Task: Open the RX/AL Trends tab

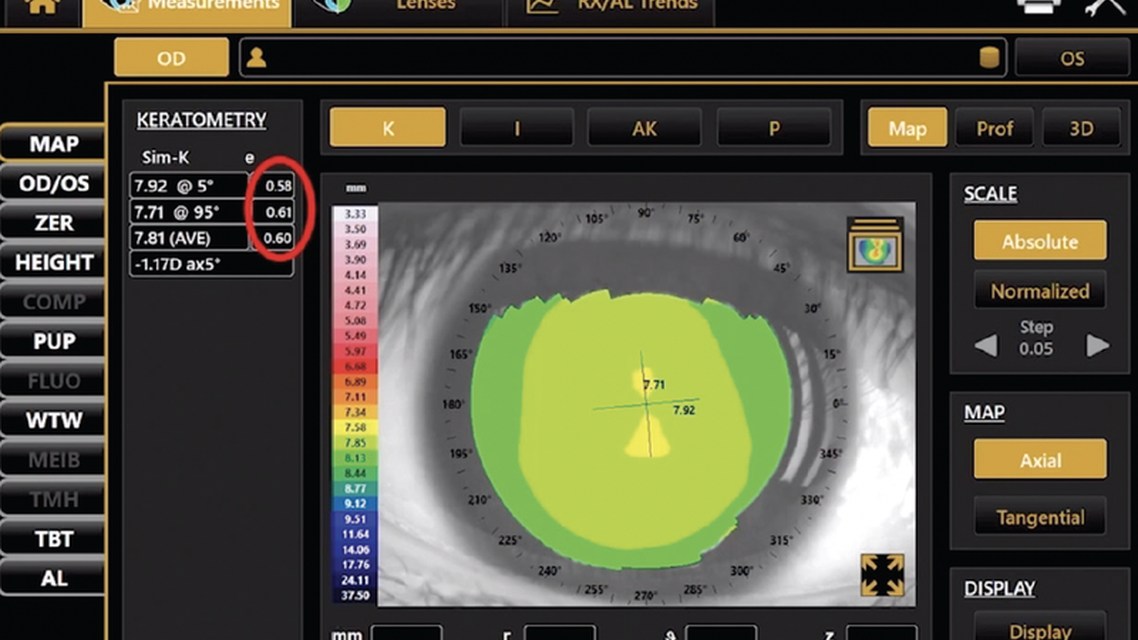Action: coord(610,12)
